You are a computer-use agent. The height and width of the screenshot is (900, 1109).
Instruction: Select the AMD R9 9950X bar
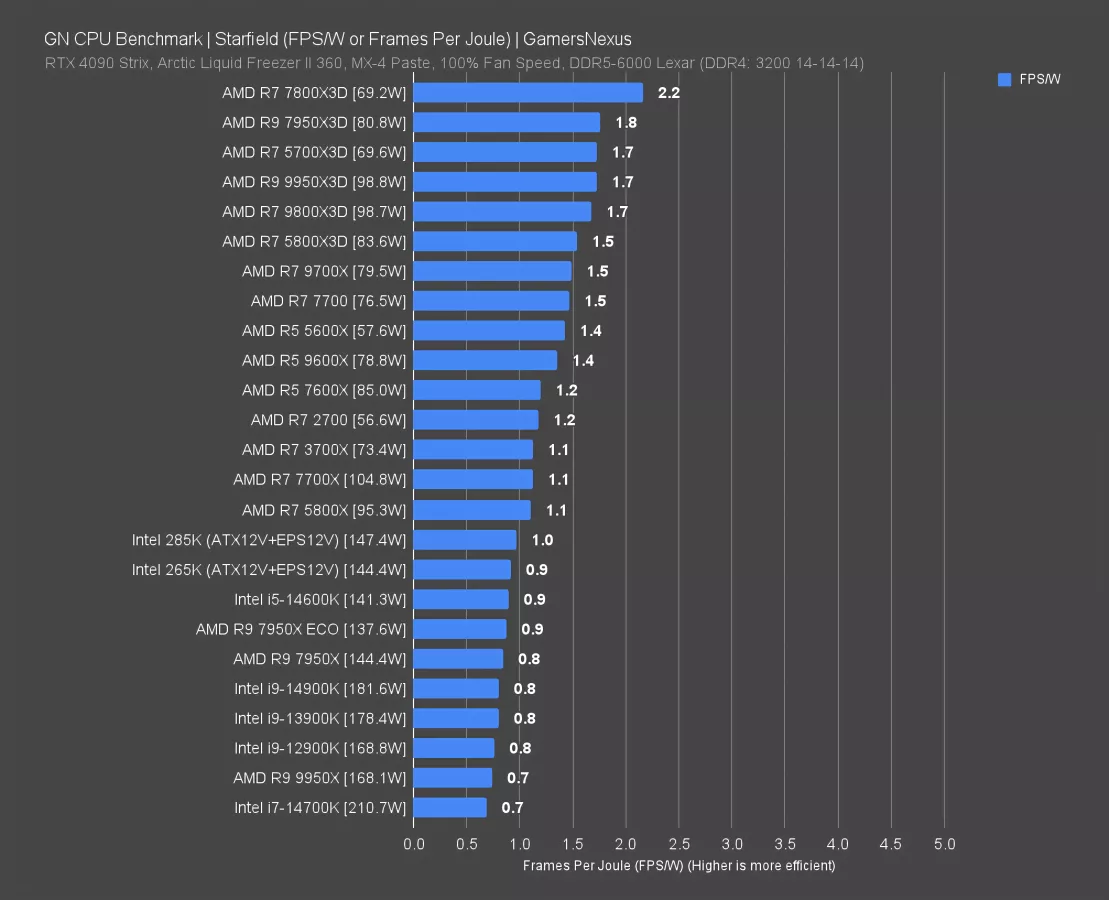453,778
